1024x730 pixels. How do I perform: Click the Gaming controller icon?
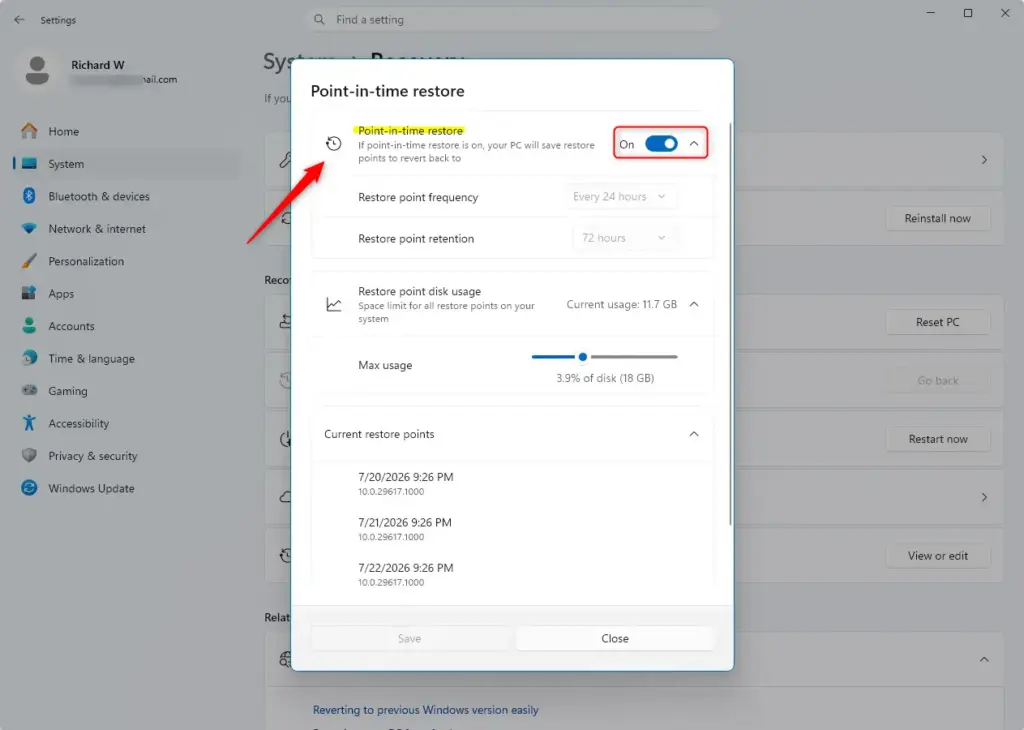click(x=29, y=390)
